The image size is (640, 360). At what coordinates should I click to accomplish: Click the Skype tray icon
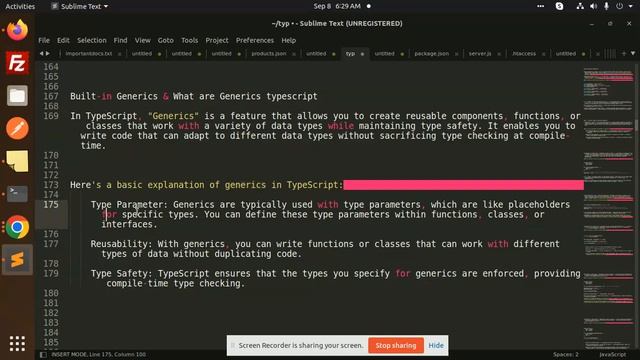click(560, 6)
